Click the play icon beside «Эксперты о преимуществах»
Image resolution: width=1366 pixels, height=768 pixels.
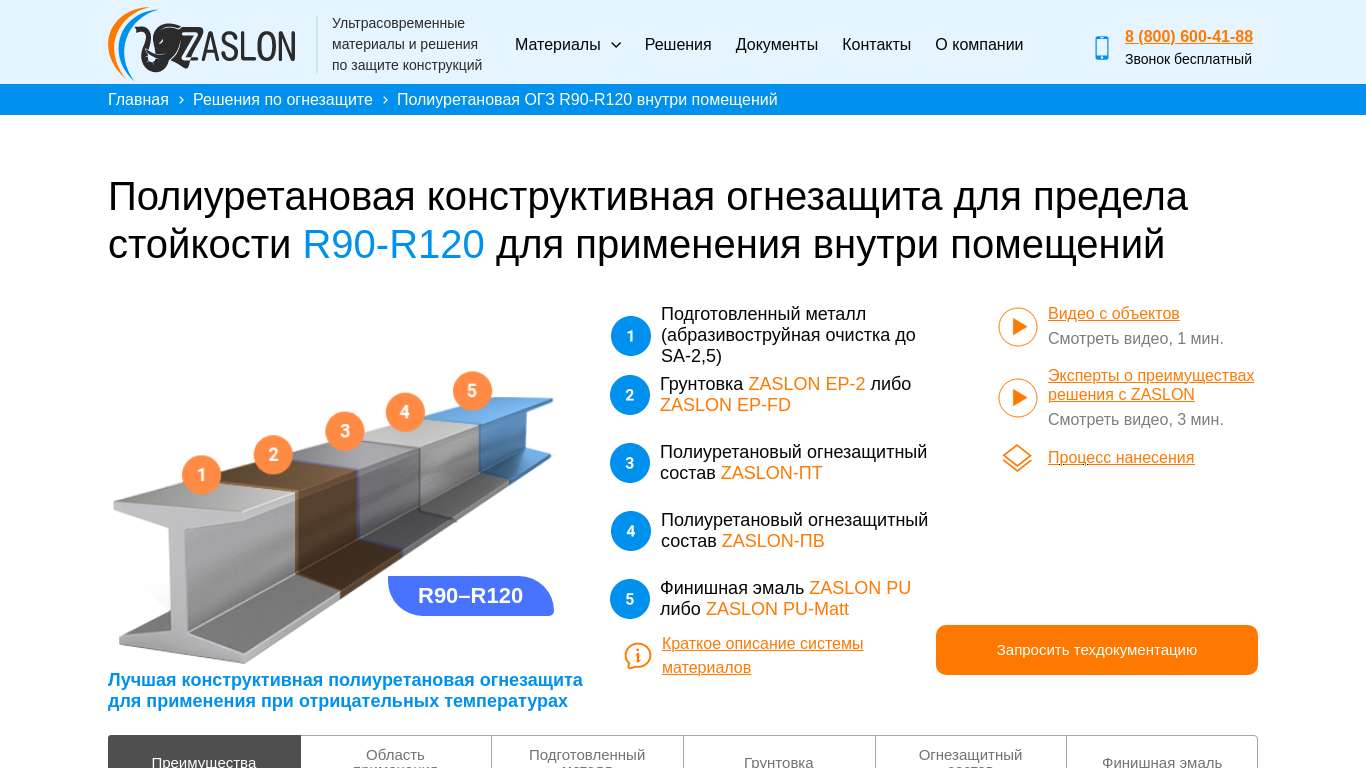(1017, 398)
